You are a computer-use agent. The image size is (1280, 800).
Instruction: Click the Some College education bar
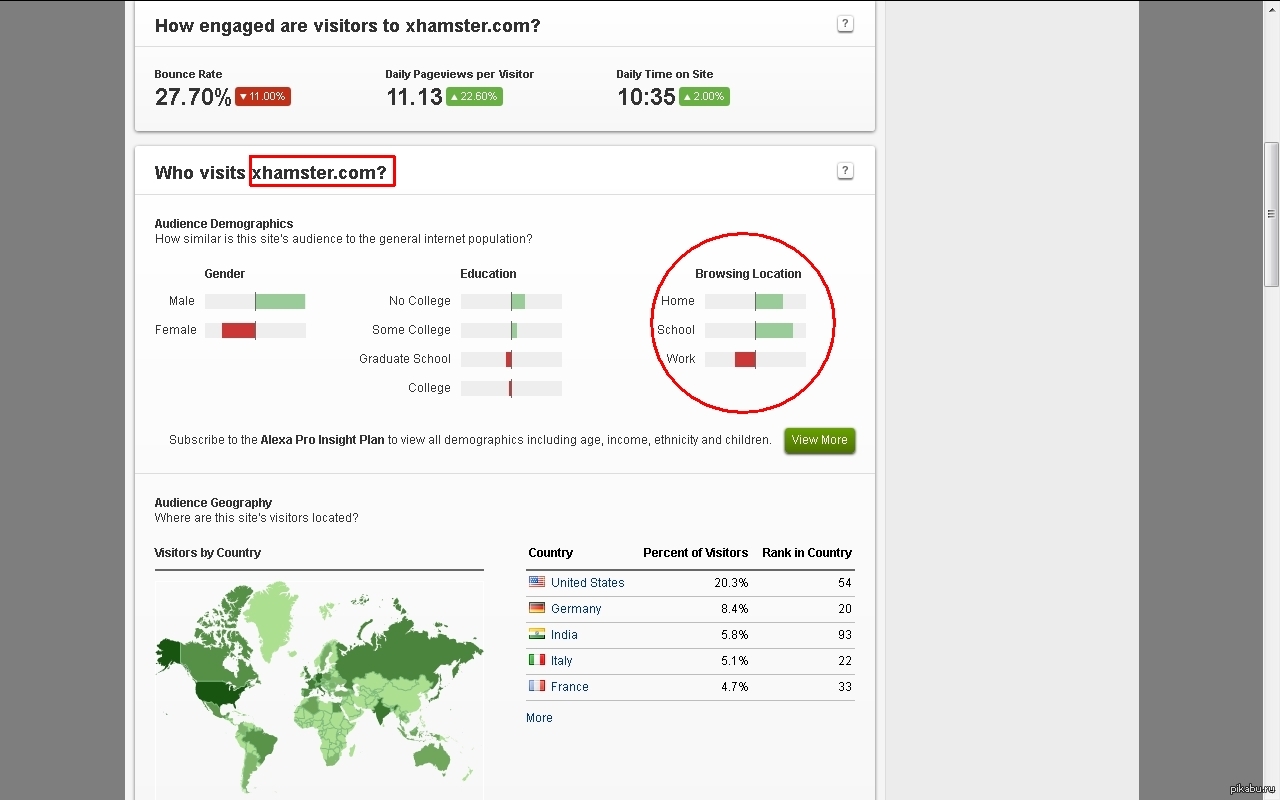[511, 330]
